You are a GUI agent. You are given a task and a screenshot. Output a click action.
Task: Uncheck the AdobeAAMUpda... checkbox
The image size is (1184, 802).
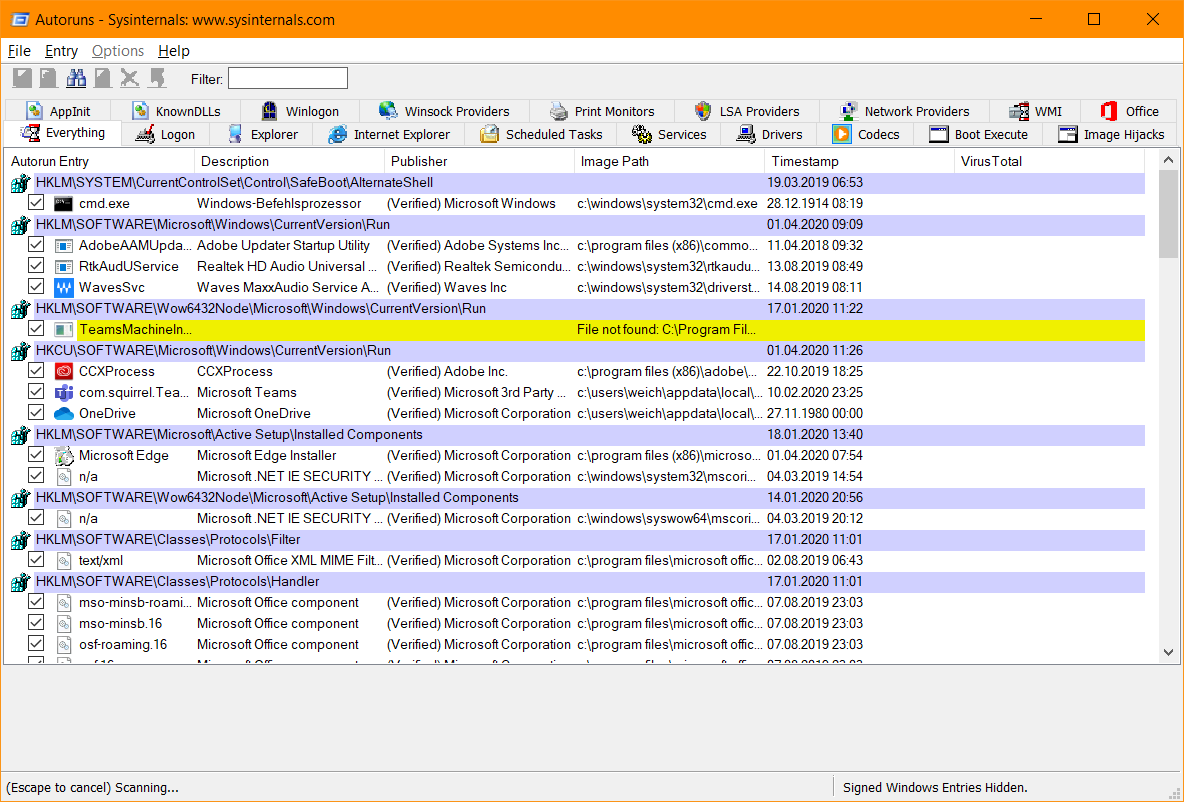(35, 245)
